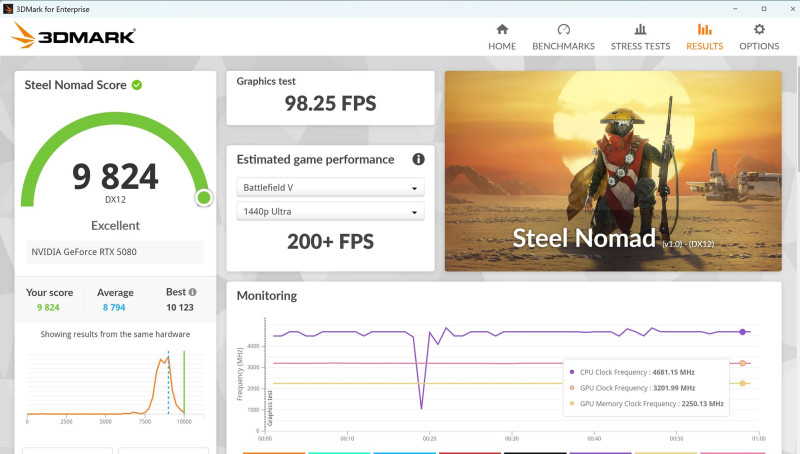
Task: Click the 98.25 FPS graphics test result
Action: pyautogui.click(x=330, y=104)
